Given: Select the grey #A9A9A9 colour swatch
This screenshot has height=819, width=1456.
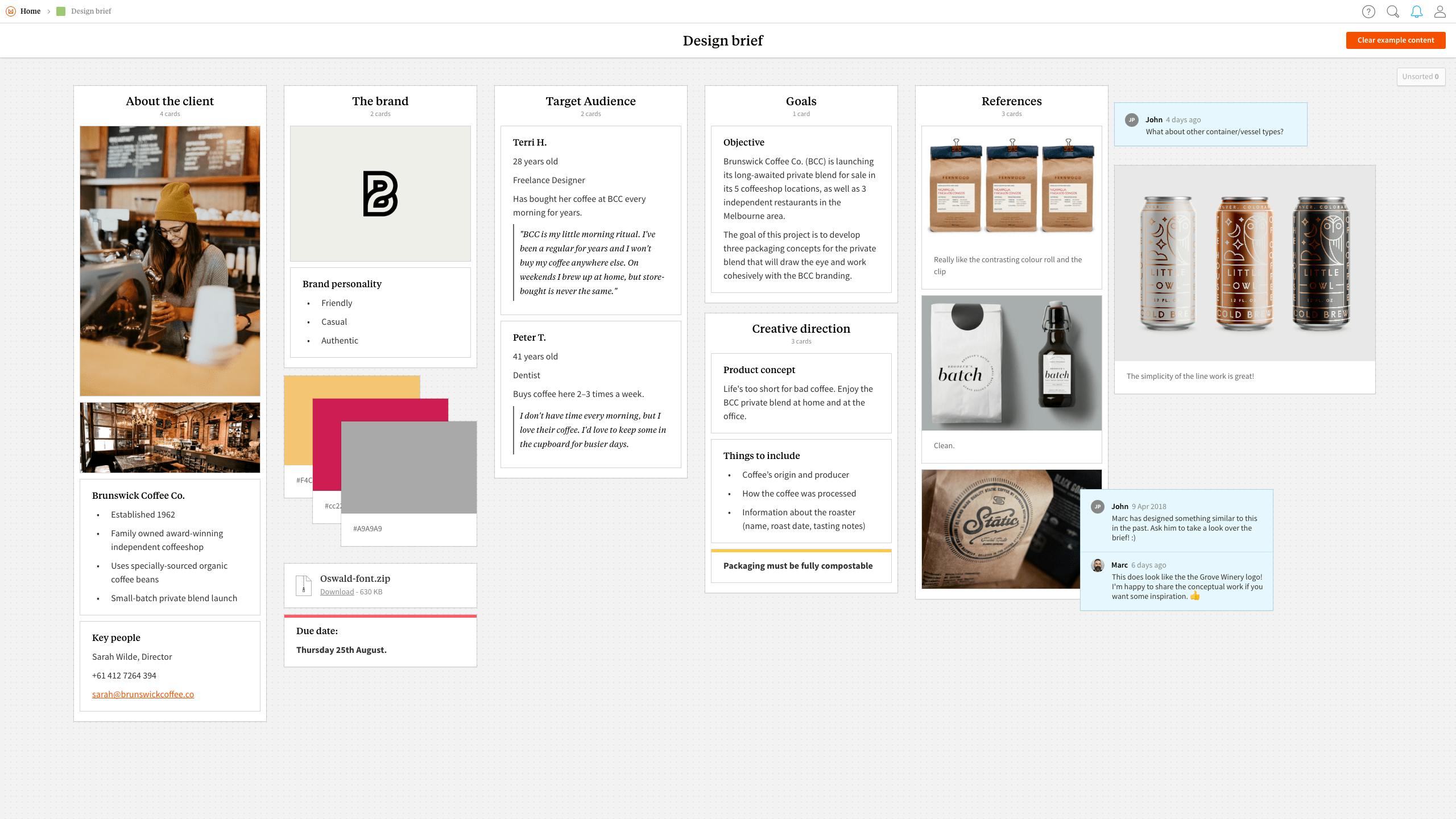Looking at the screenshot, I should [408, 467].
